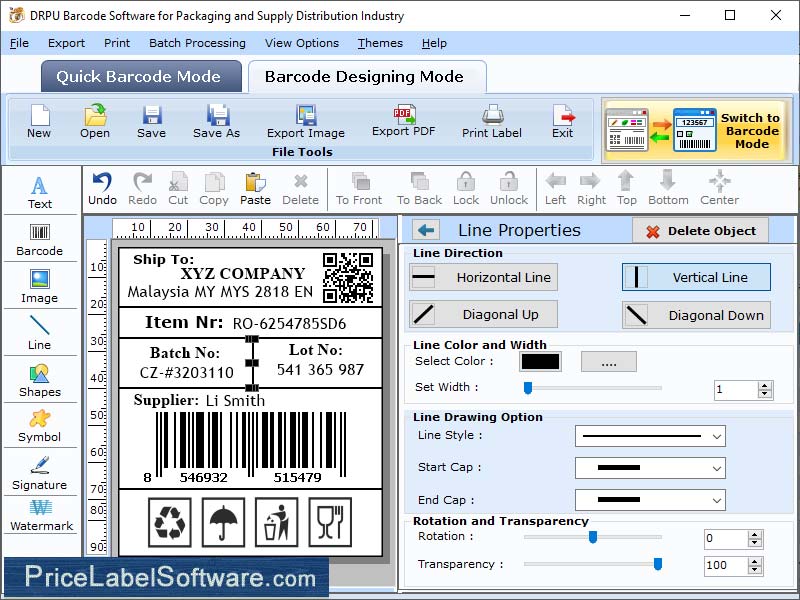Open the Barcode tool

coord(40,240)
